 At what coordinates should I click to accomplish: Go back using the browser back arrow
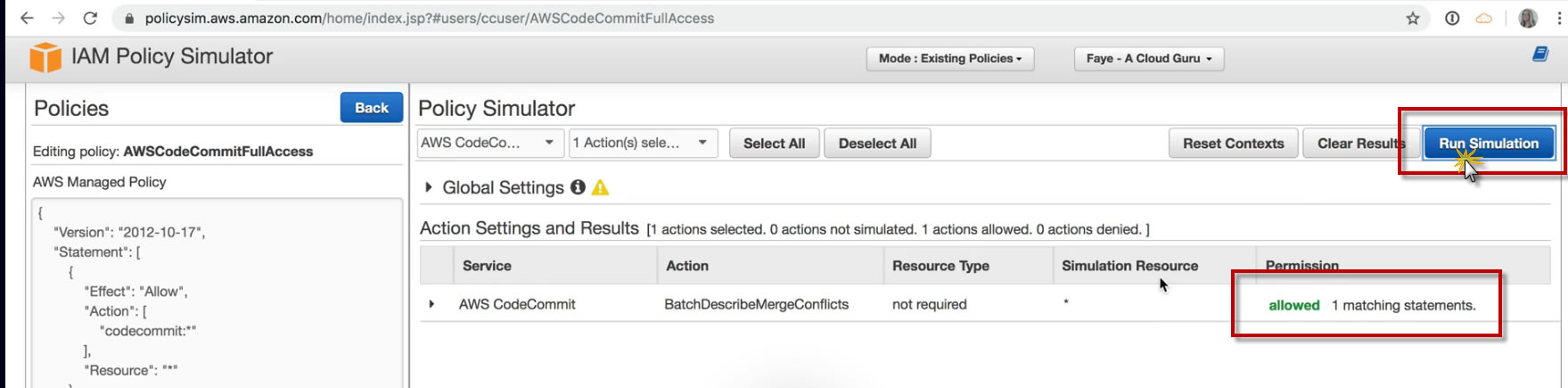pyautogui.click(x=27, y=18)
